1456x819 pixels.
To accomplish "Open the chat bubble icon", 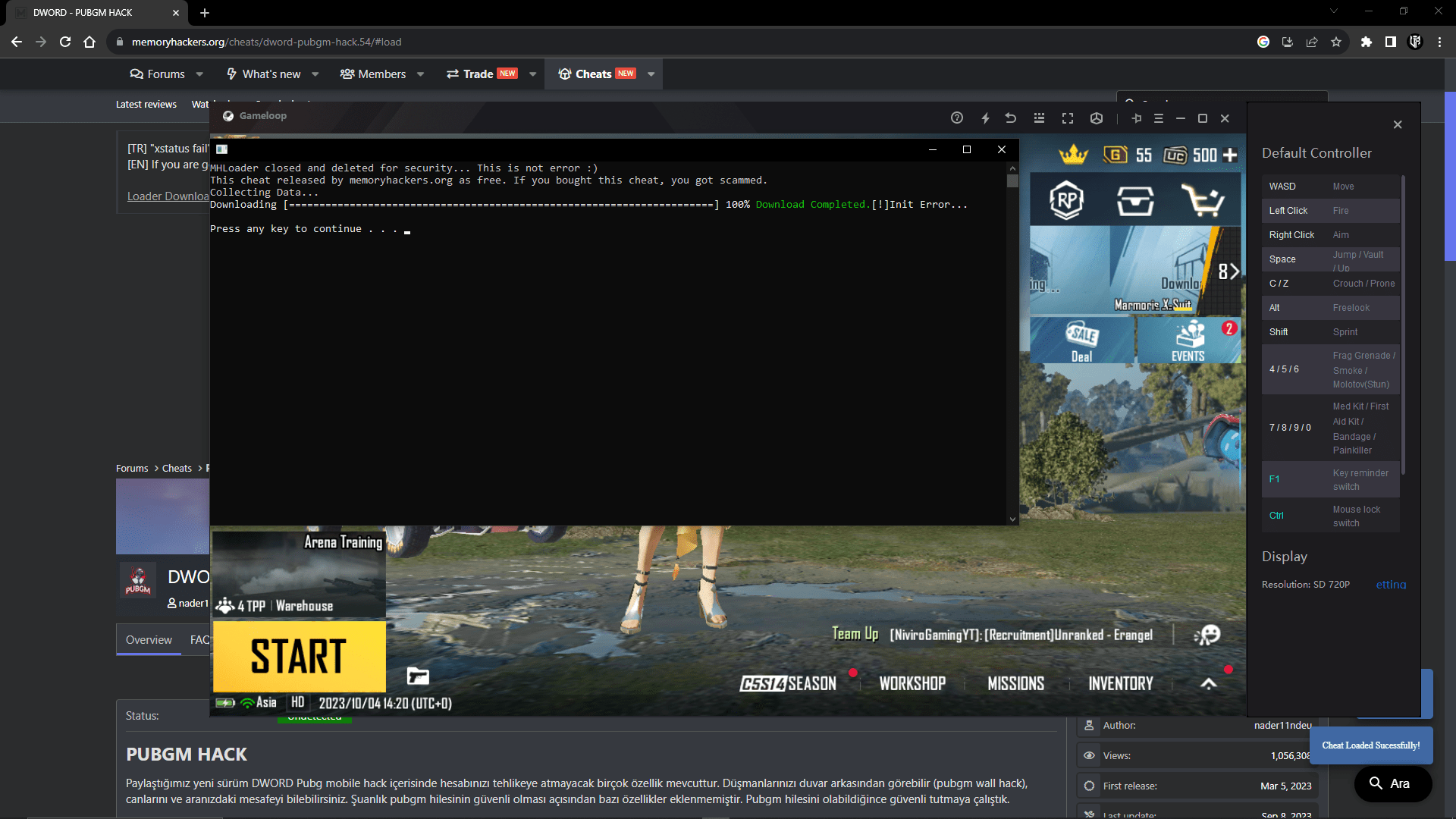I will pyautogui.click(x=1207, y=635).
